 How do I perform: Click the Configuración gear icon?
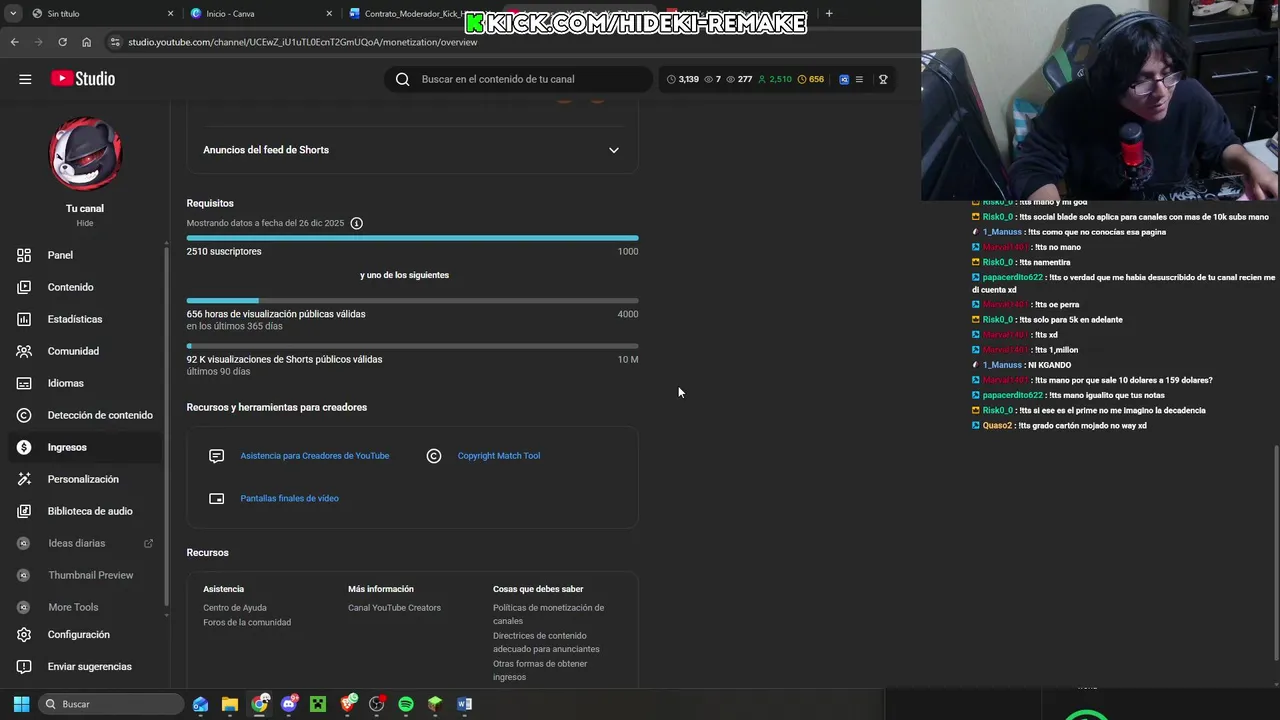tap(24, 635)
